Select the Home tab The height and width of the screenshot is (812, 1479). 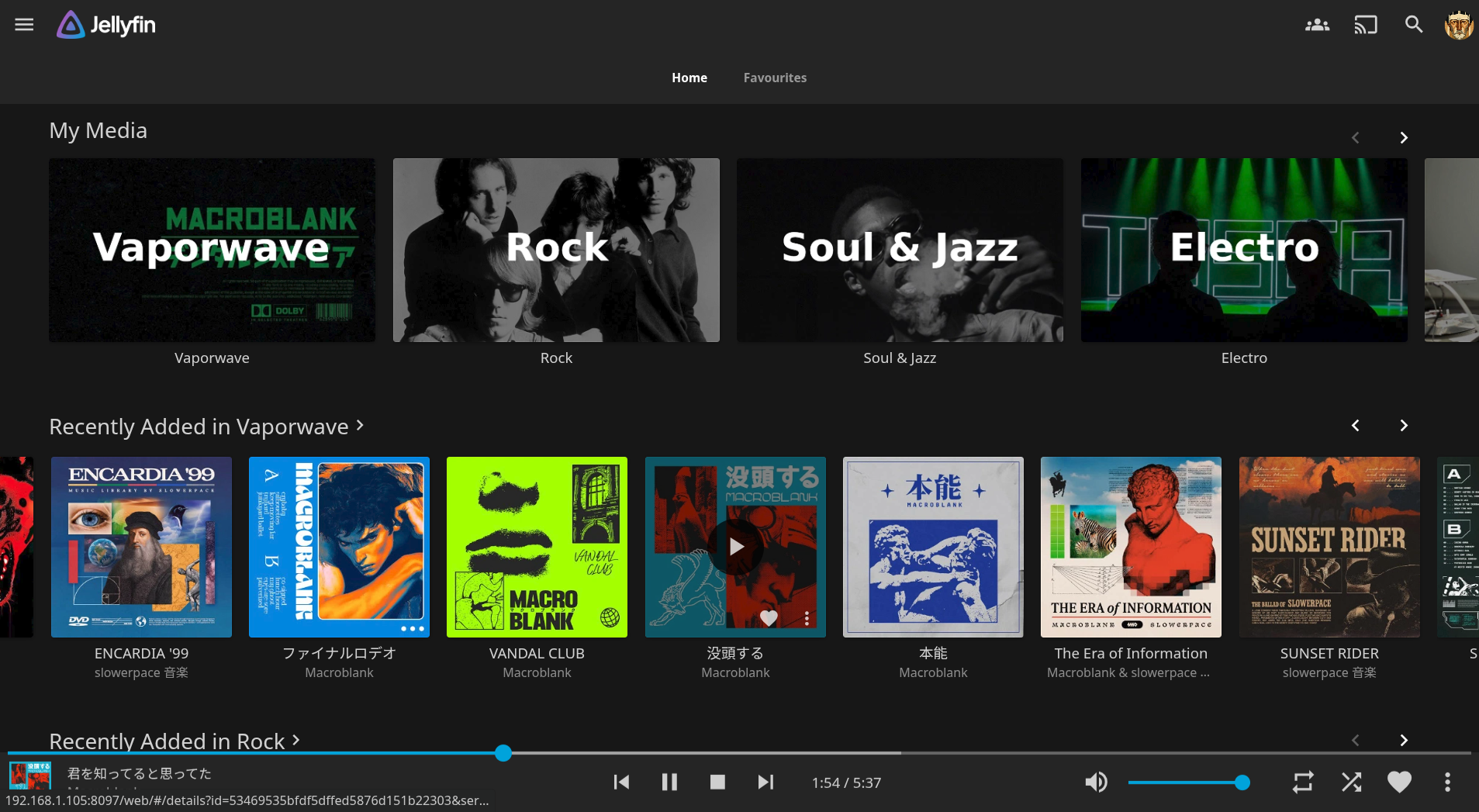click(689, 78)
